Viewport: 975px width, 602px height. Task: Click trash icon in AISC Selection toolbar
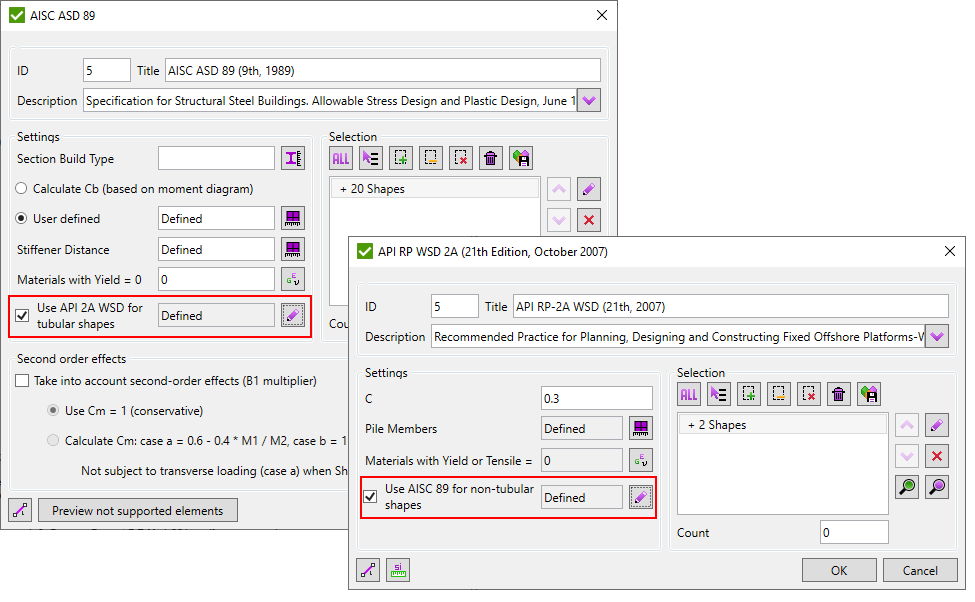point(491,158)
